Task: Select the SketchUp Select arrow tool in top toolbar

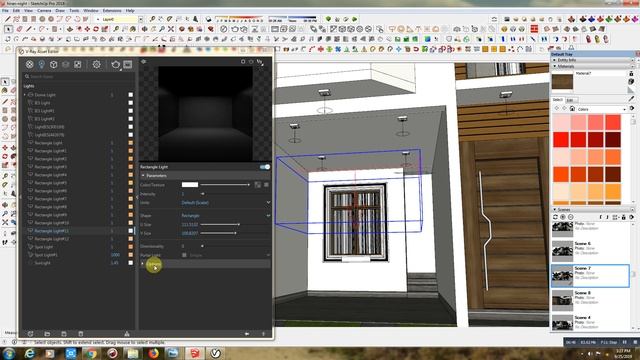Action: [x=8, y=29]
